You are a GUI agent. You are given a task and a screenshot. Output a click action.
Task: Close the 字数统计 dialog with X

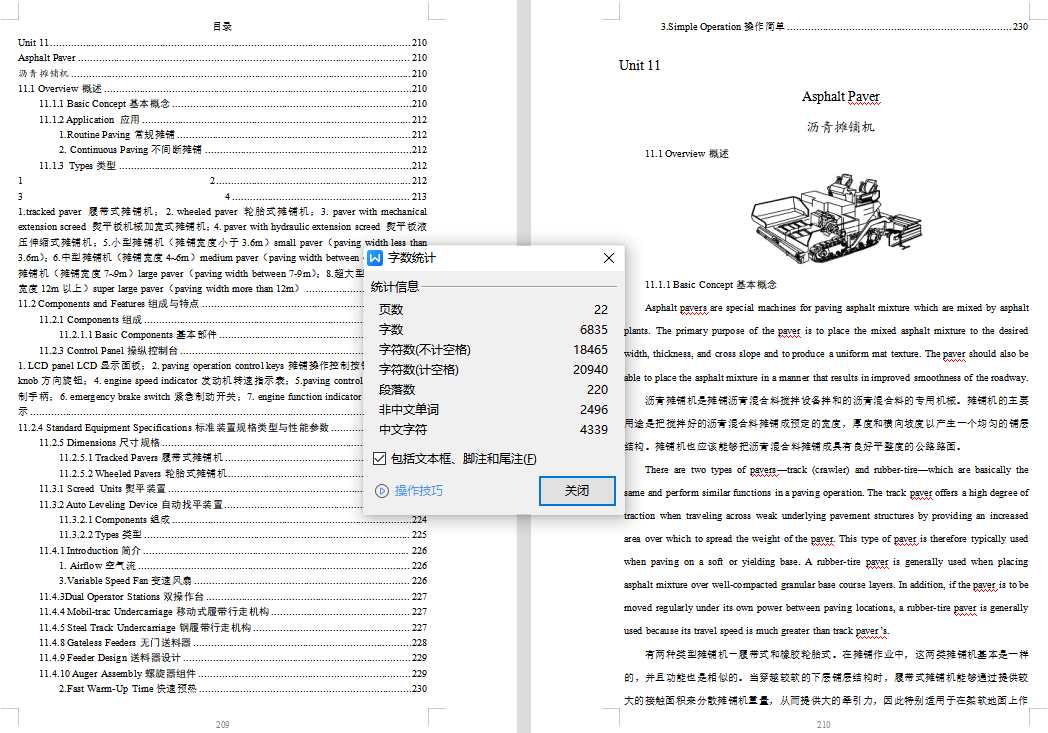click(x=608, y=259)
